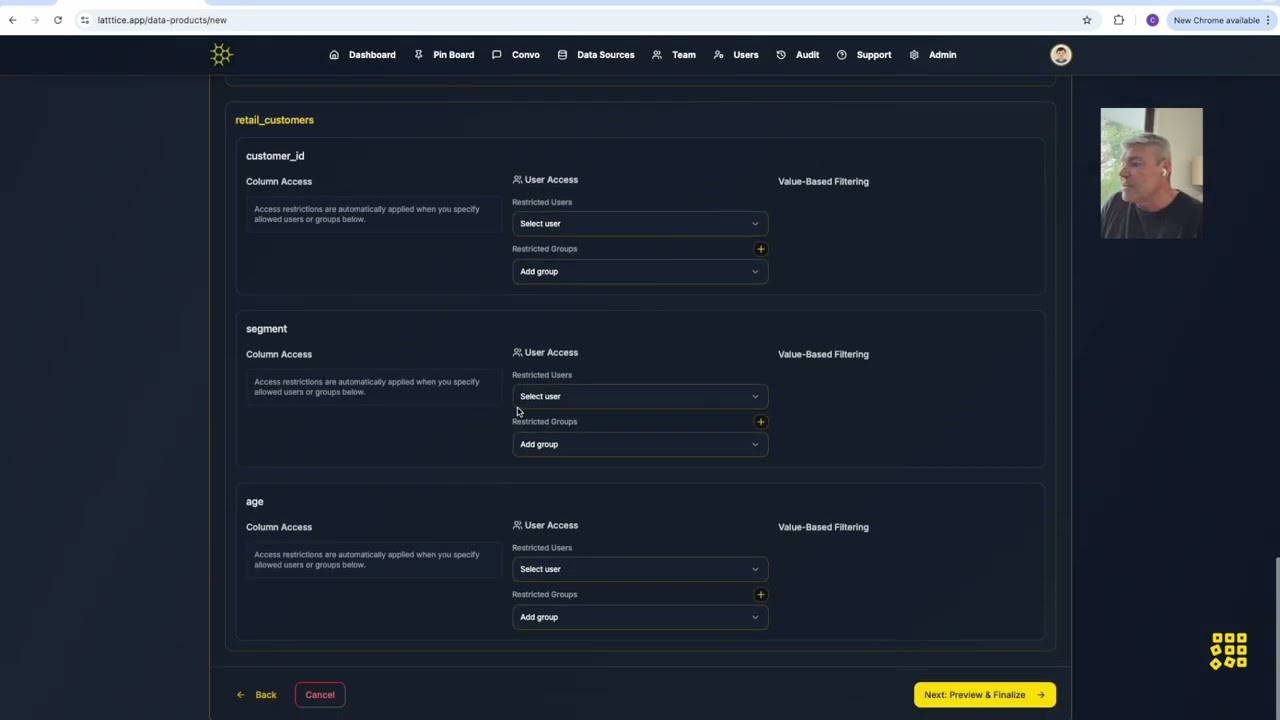The image size is (1280, 720).
Task: Open the Users nav item
Action: [736, 55]
